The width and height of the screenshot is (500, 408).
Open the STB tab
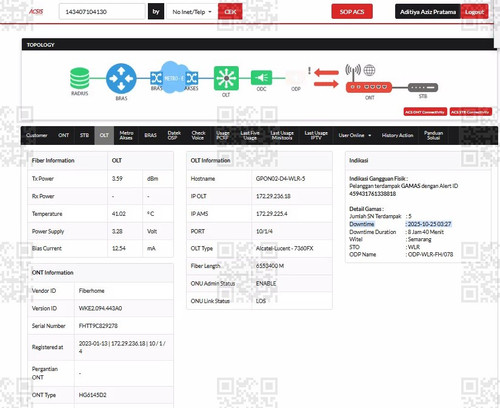(x=84, y=135)
